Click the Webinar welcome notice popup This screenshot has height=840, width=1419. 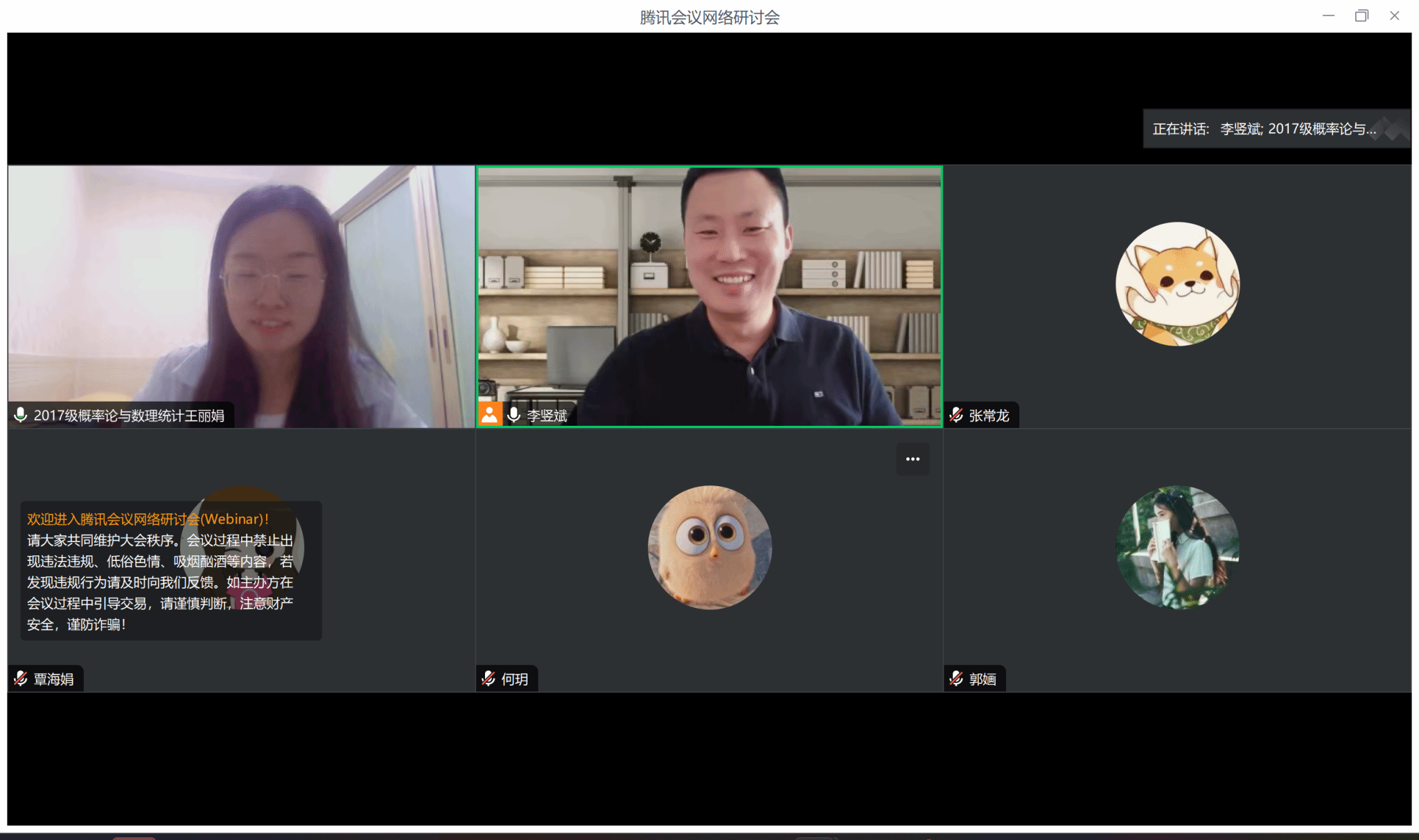171,571
